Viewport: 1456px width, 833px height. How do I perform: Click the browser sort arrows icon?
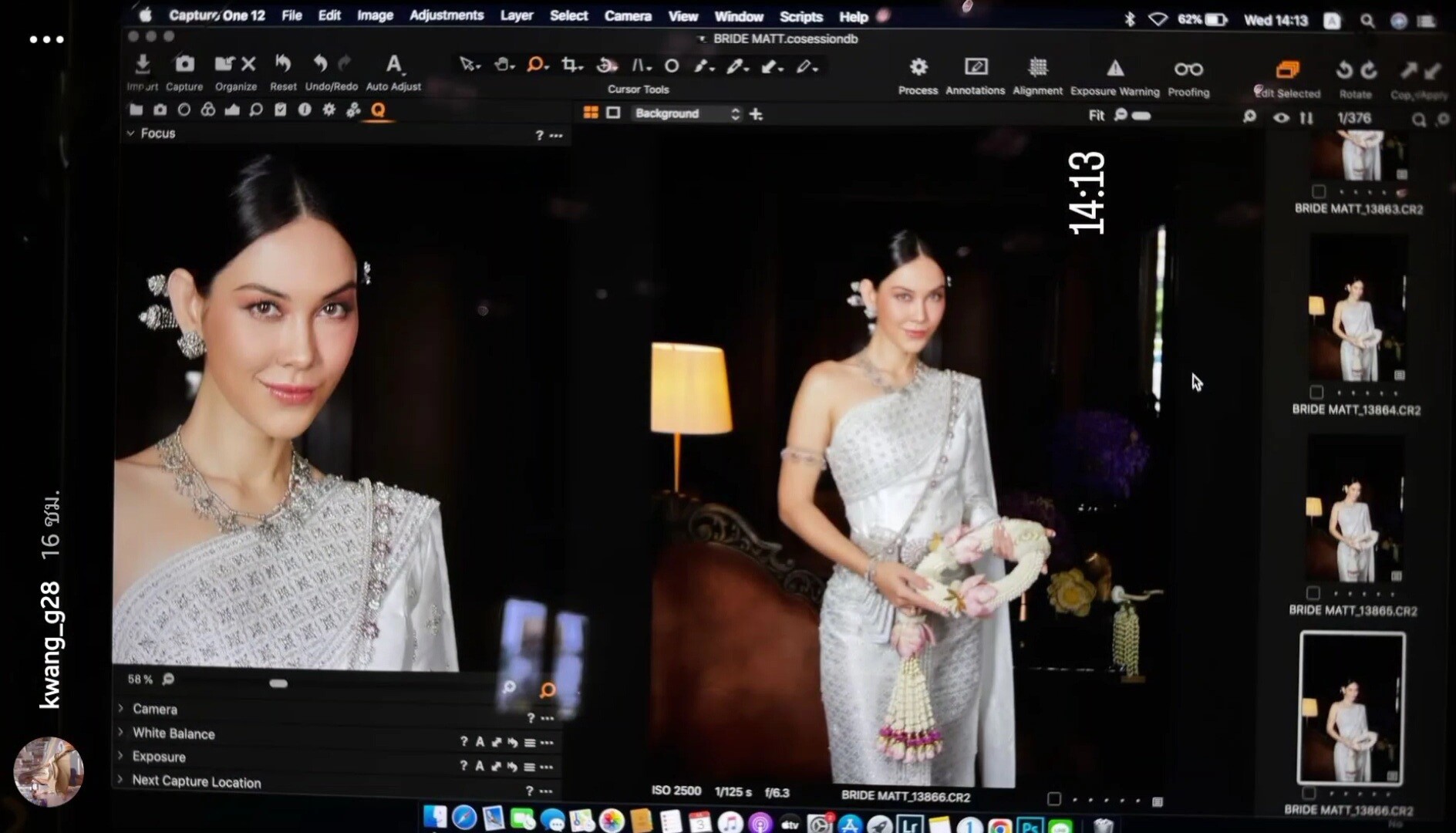click(x=1306, y=118)
